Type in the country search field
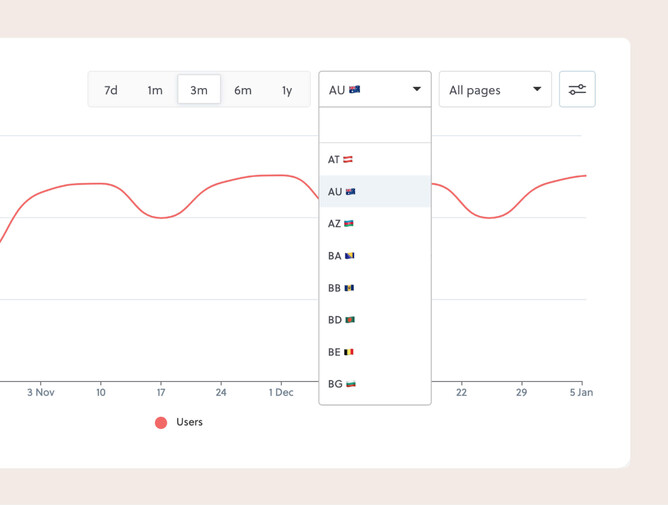Image resolution: width=668 pixels, height=505 pixels. pos(375,126)
